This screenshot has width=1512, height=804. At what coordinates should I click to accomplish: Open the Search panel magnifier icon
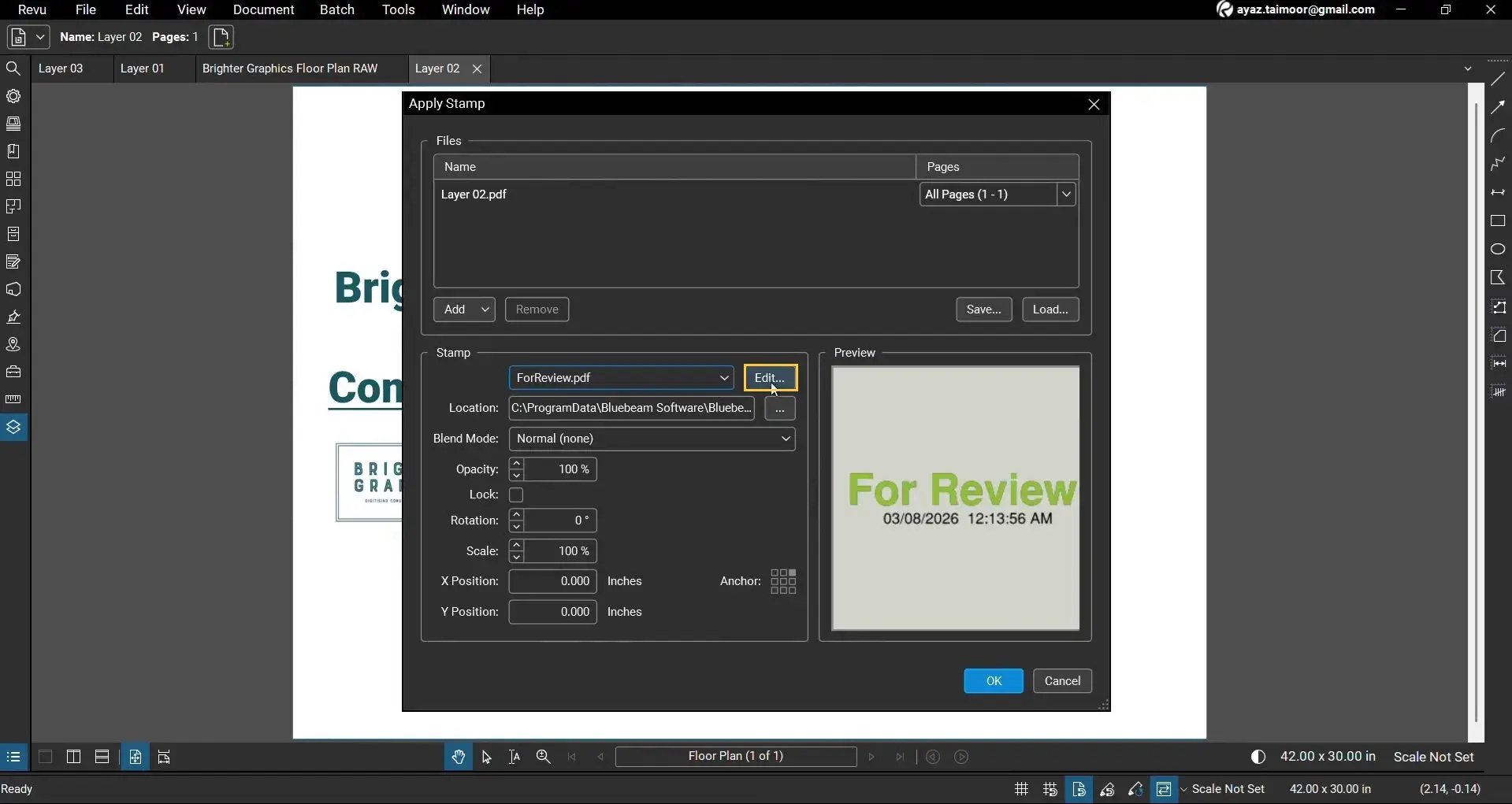(13, 69)
